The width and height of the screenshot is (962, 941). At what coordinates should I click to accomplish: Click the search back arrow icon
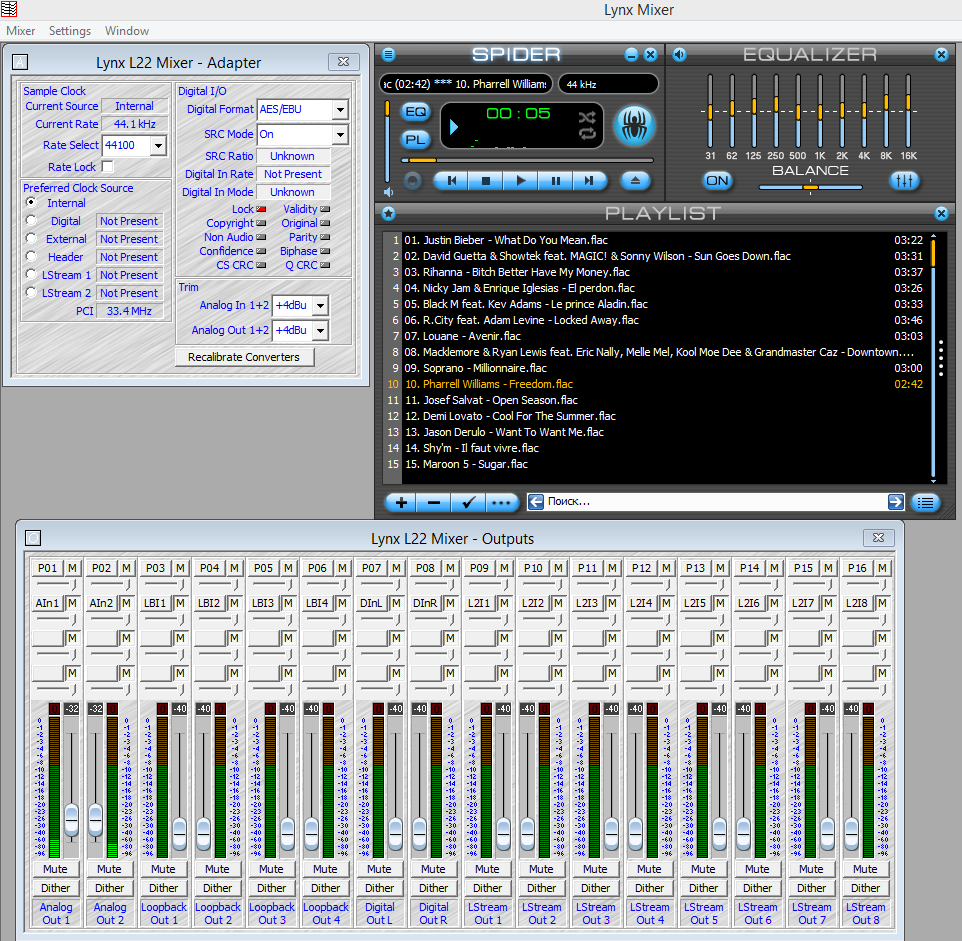(536, 502)
